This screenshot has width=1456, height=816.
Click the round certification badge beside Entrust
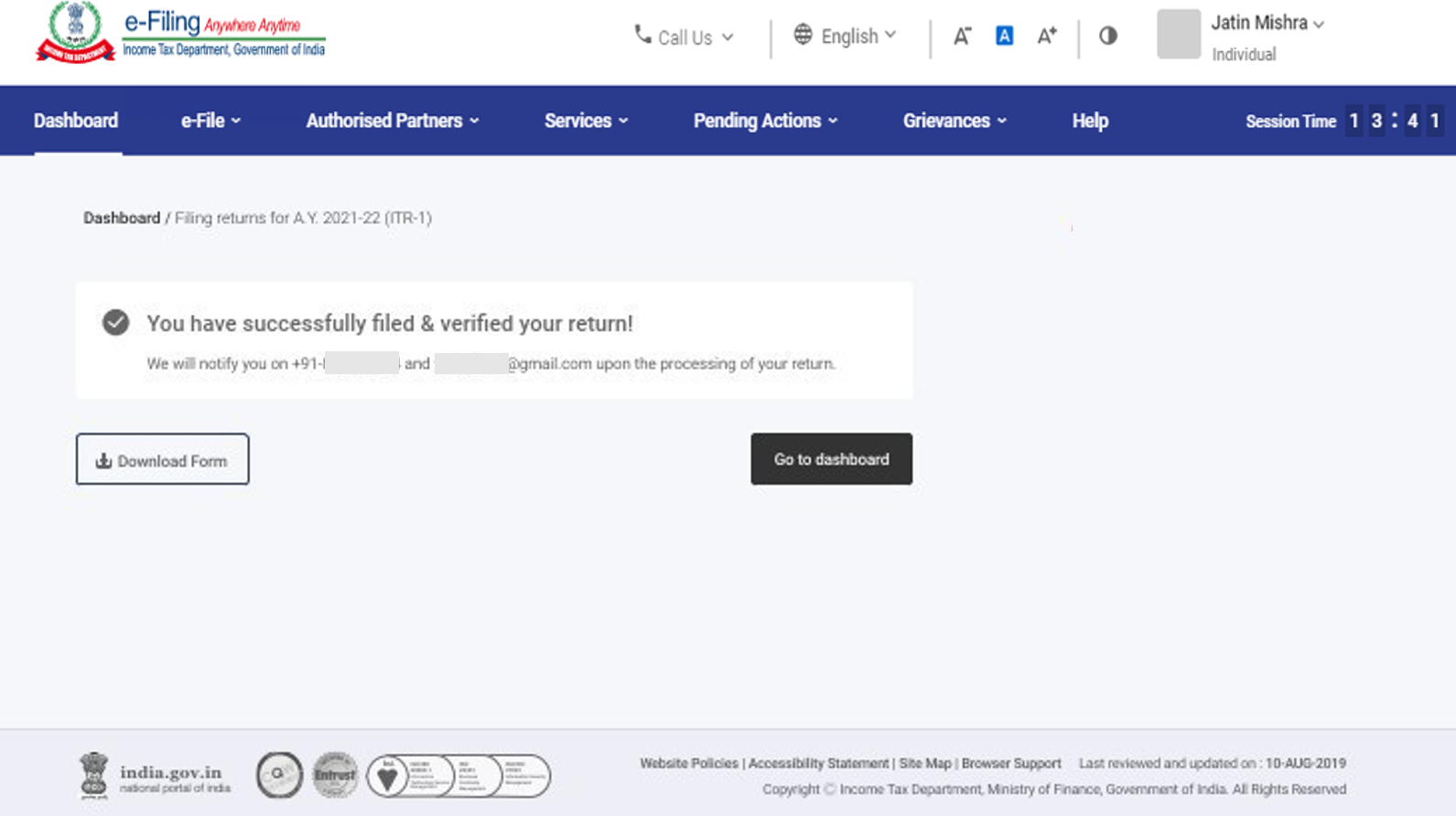[279, 775]
